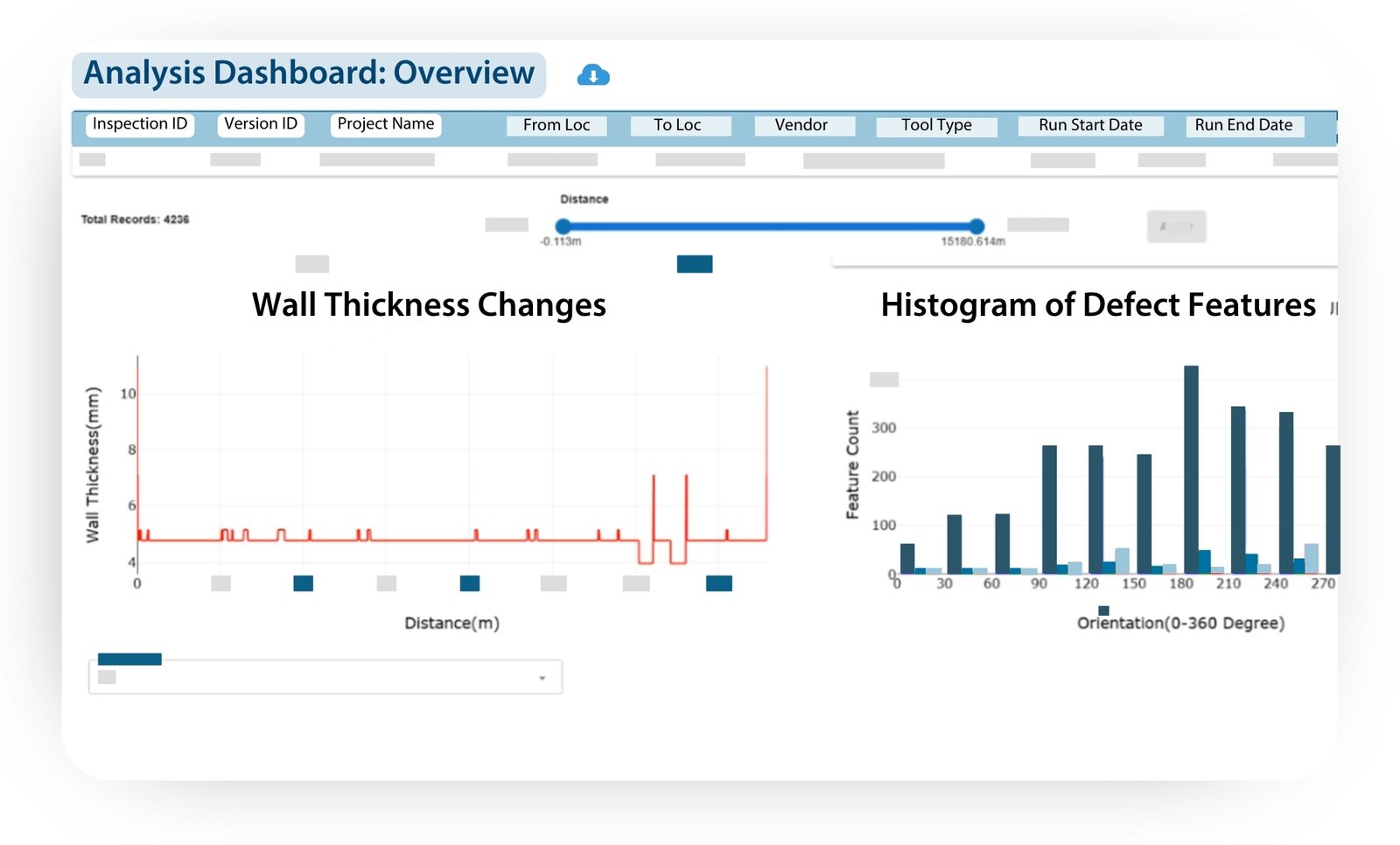Click the dark legend square above Orientation label

pos(1103,611)
